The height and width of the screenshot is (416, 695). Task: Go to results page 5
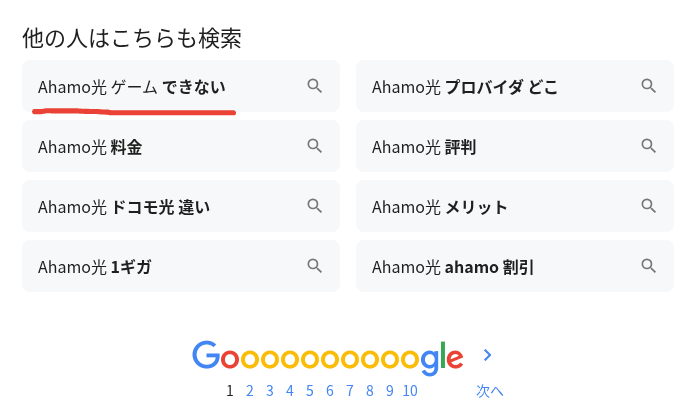click(x=310, y=391)
